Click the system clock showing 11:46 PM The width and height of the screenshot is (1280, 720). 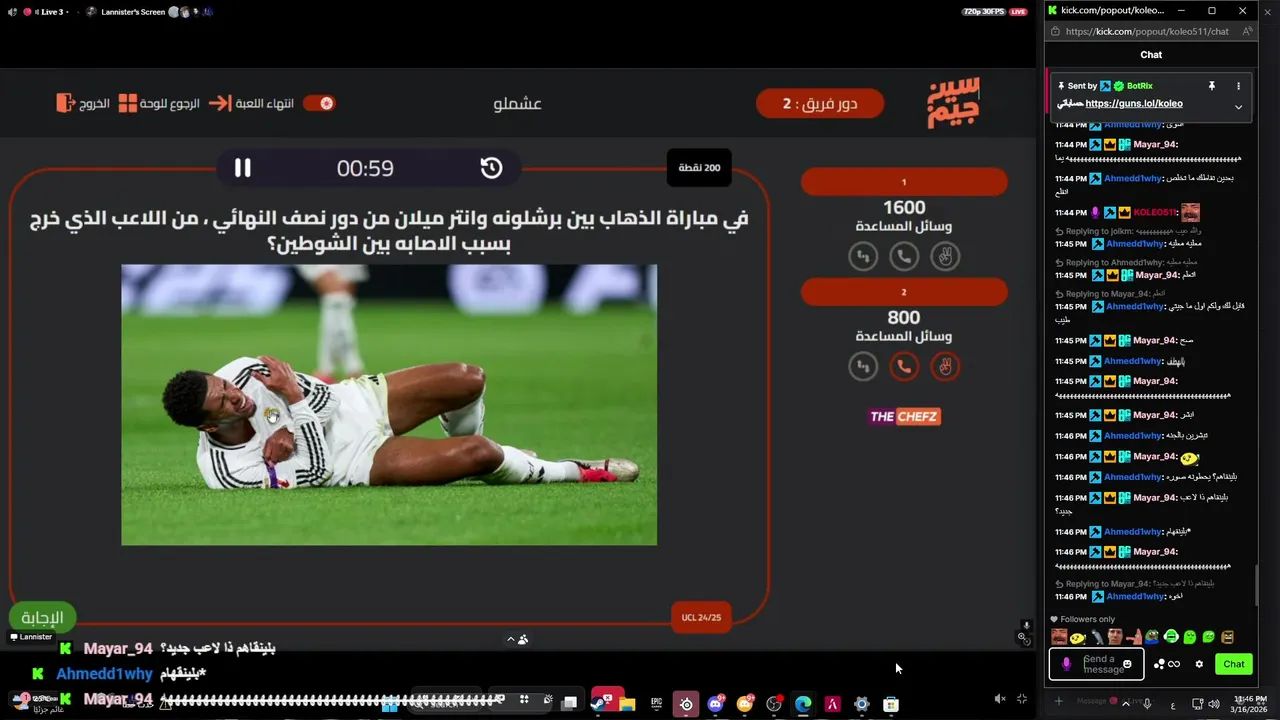click(1250, 704)
